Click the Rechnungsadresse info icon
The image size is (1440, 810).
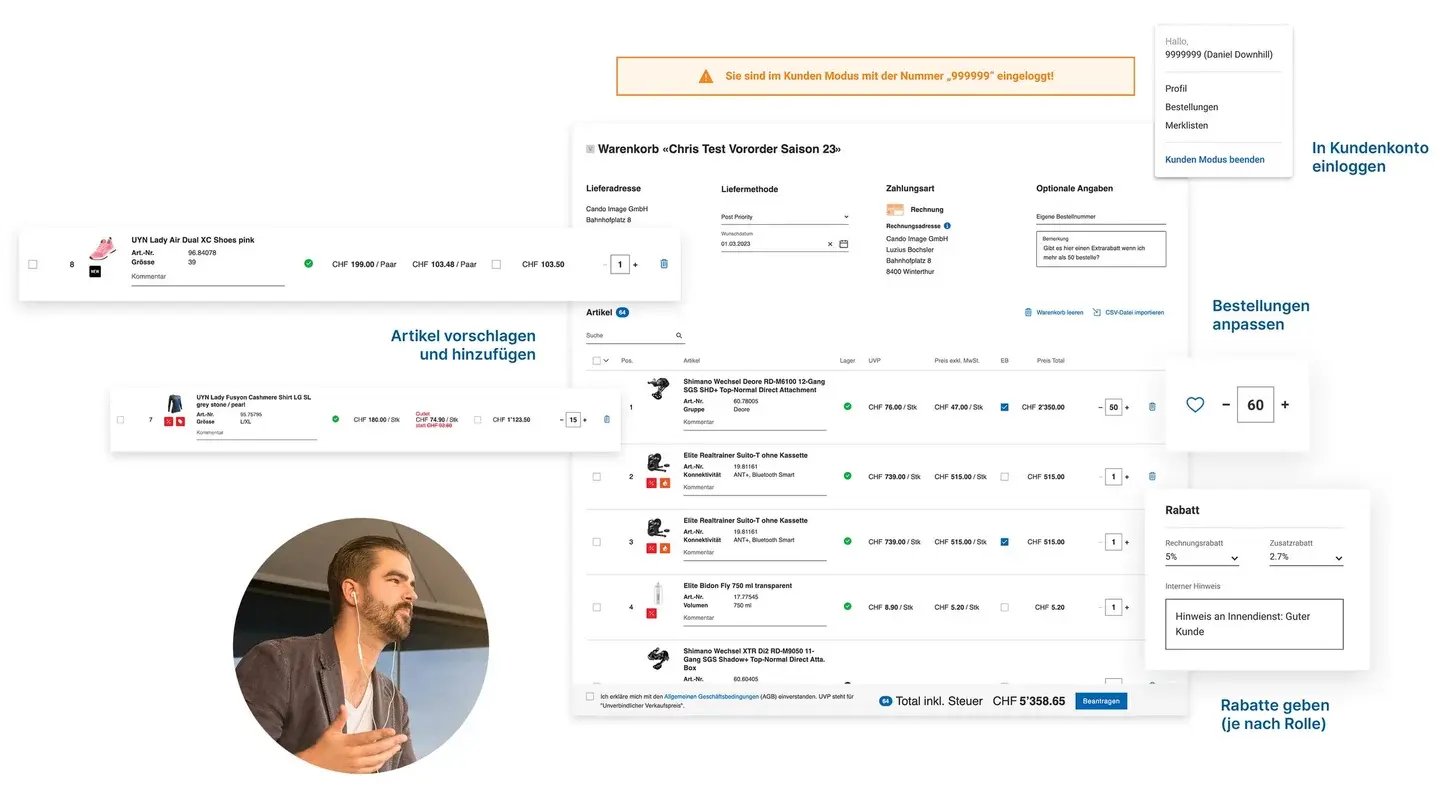point(947,226)
